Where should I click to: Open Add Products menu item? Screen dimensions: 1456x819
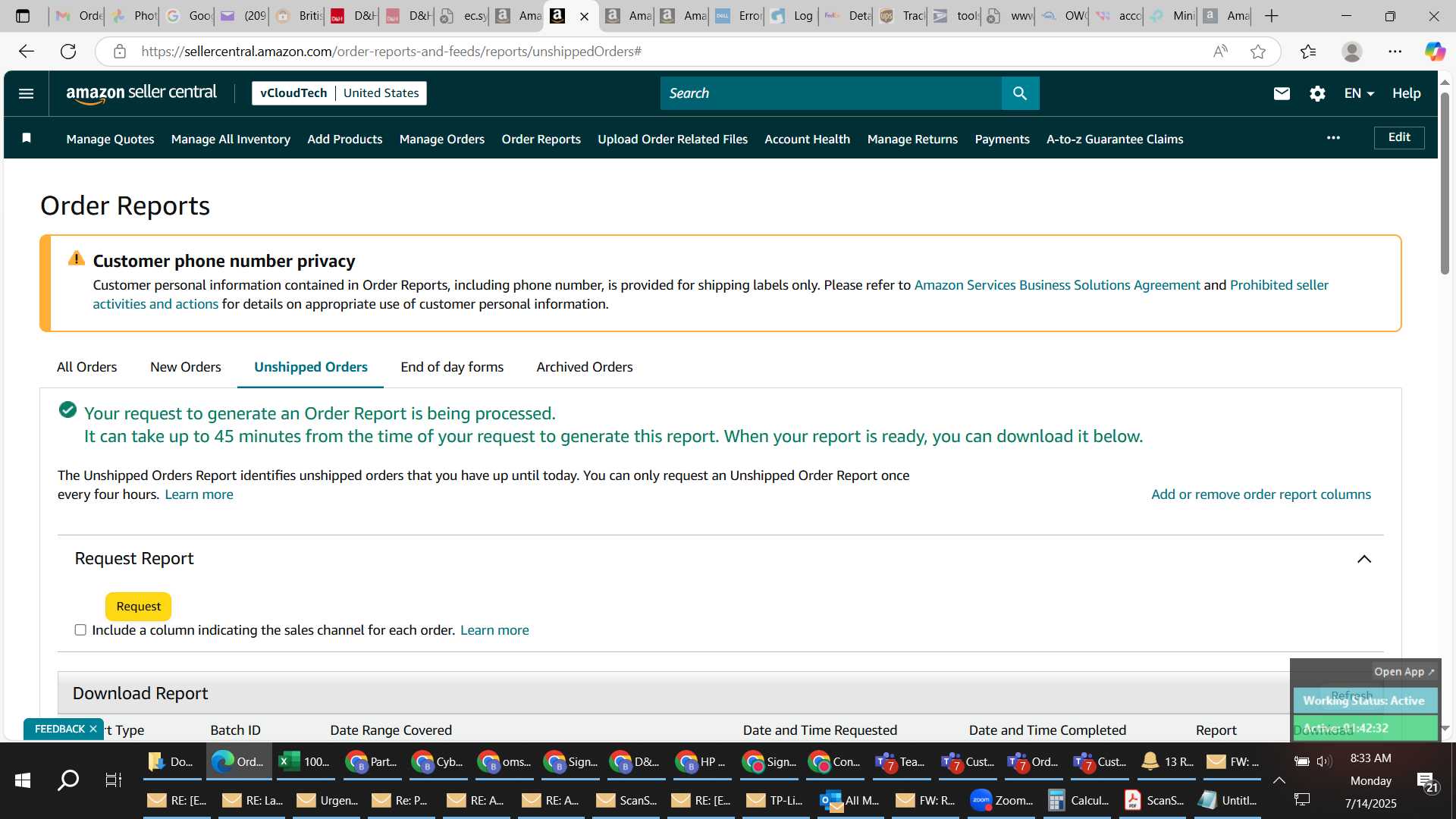(345, 139)
